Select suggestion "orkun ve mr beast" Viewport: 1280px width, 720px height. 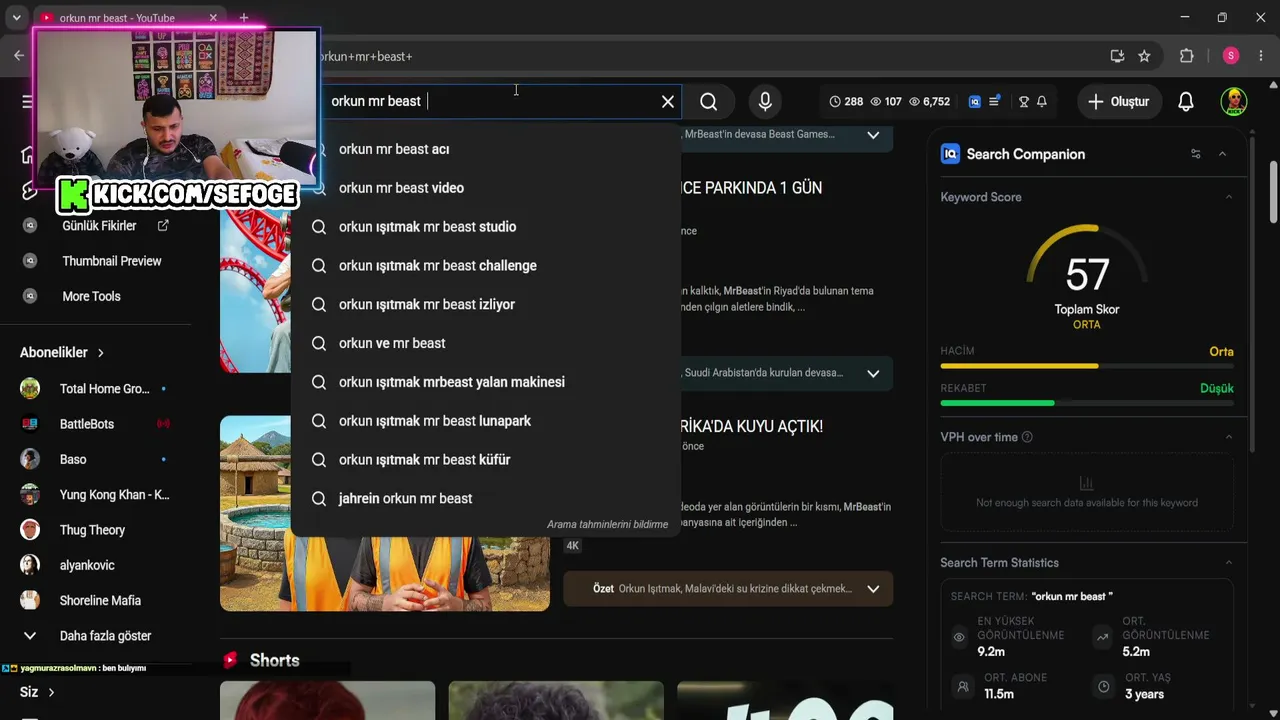click(x=486, y=343)
